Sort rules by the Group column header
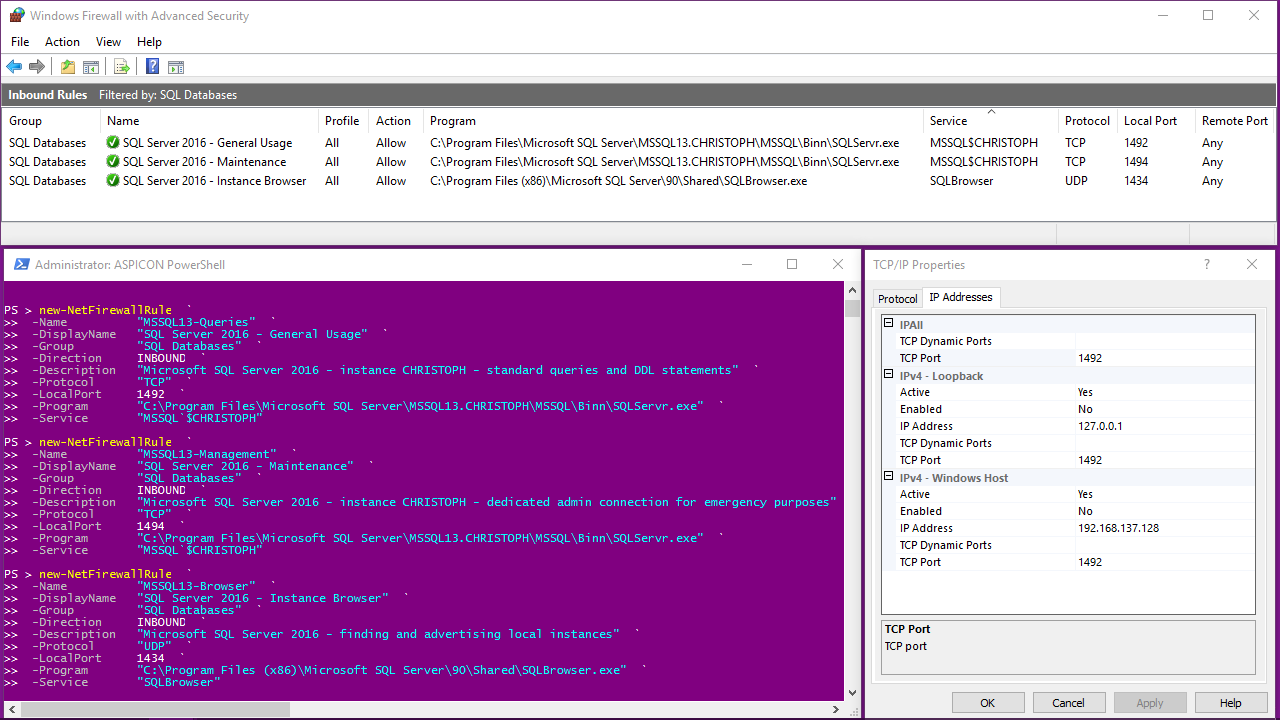Viewport: 1280px width, 720px height. point(50,121)
